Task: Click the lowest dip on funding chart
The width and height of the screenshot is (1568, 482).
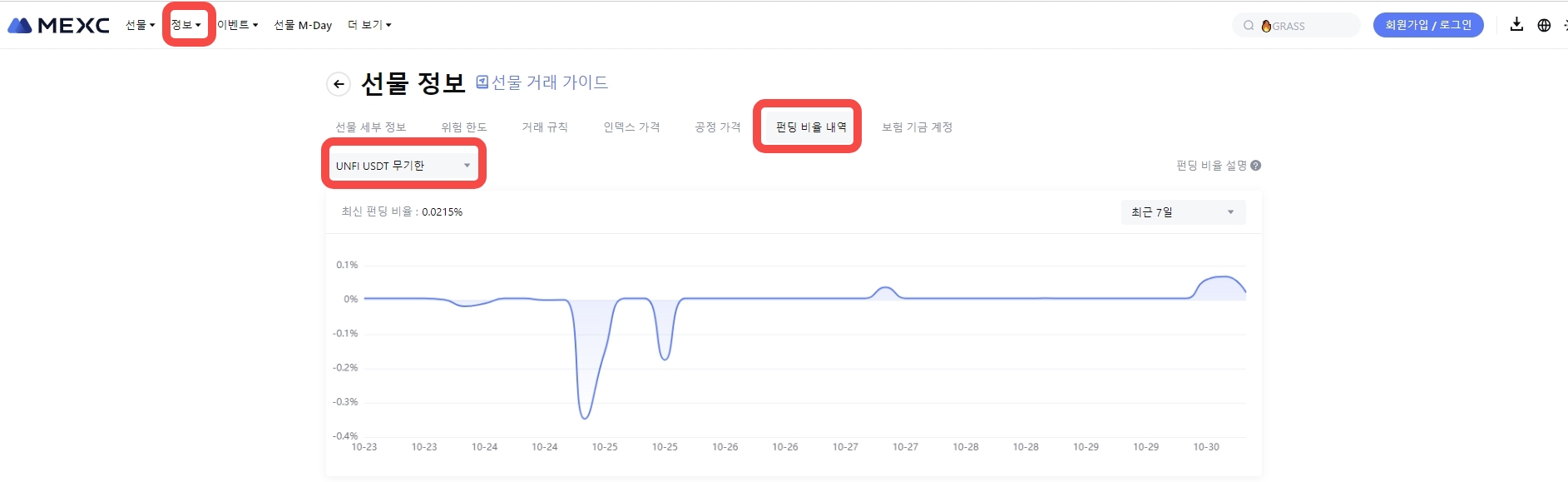Action: [x=585, y=417]
